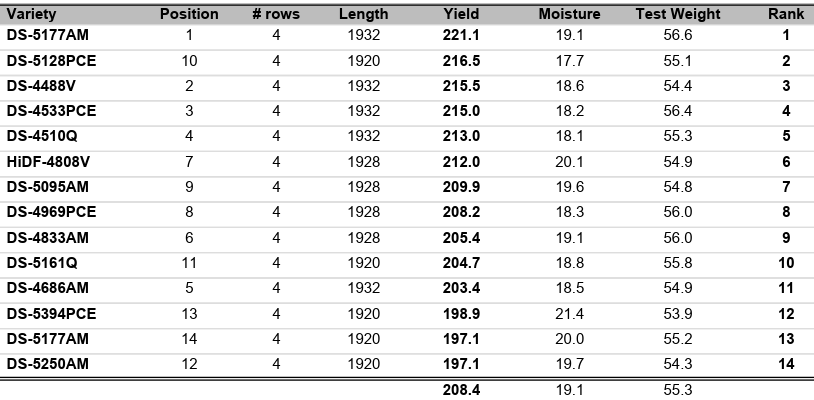
Task: Click the yield value 221.5
Action: pyautogui.click(x=461, y=35)
